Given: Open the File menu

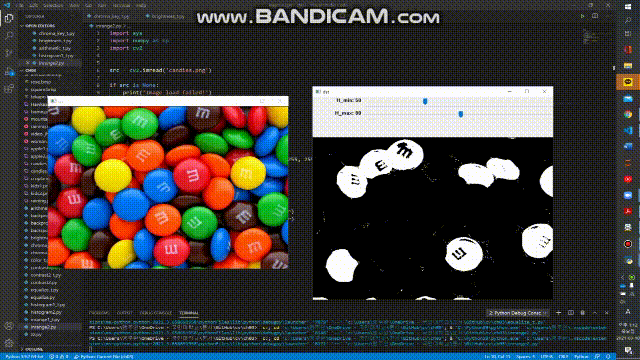Looking at the screenshot, I should click(20, 6).
